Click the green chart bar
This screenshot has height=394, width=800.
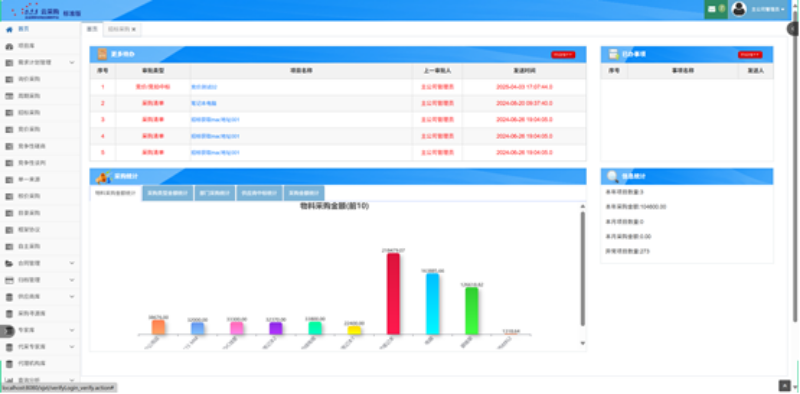[472, 311]
